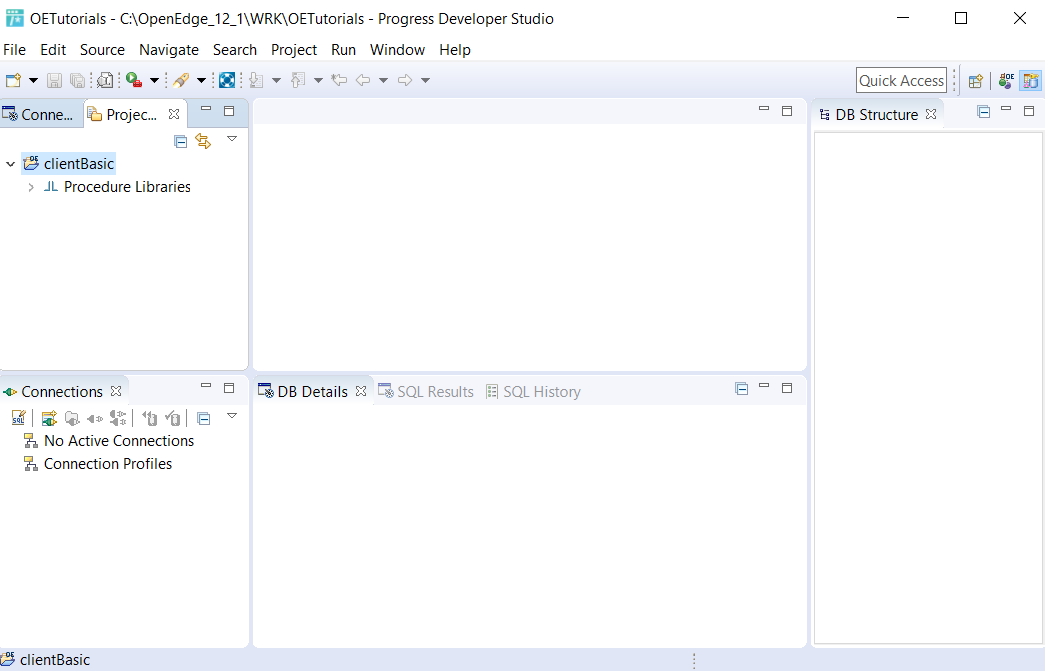Viewport: 1045px width, 671px height.
Task: Open the Window menu
Action: click(397, 50)
